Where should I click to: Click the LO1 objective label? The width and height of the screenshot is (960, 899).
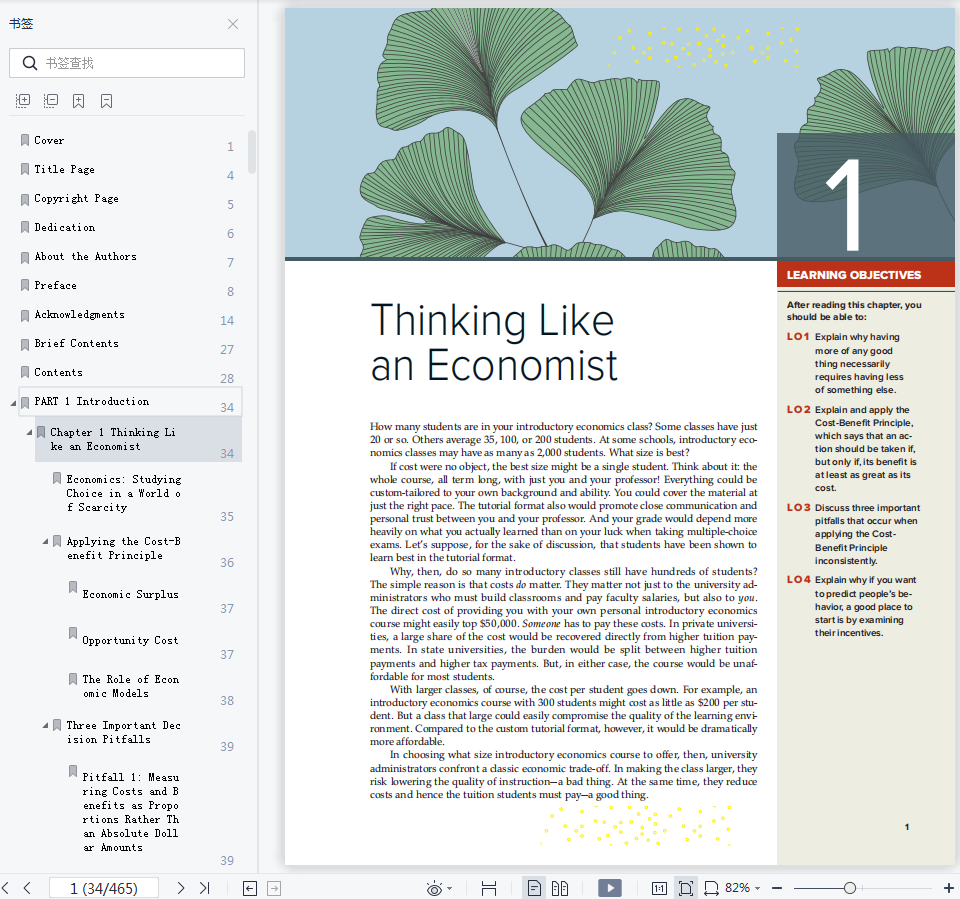[x=798, y=336]
